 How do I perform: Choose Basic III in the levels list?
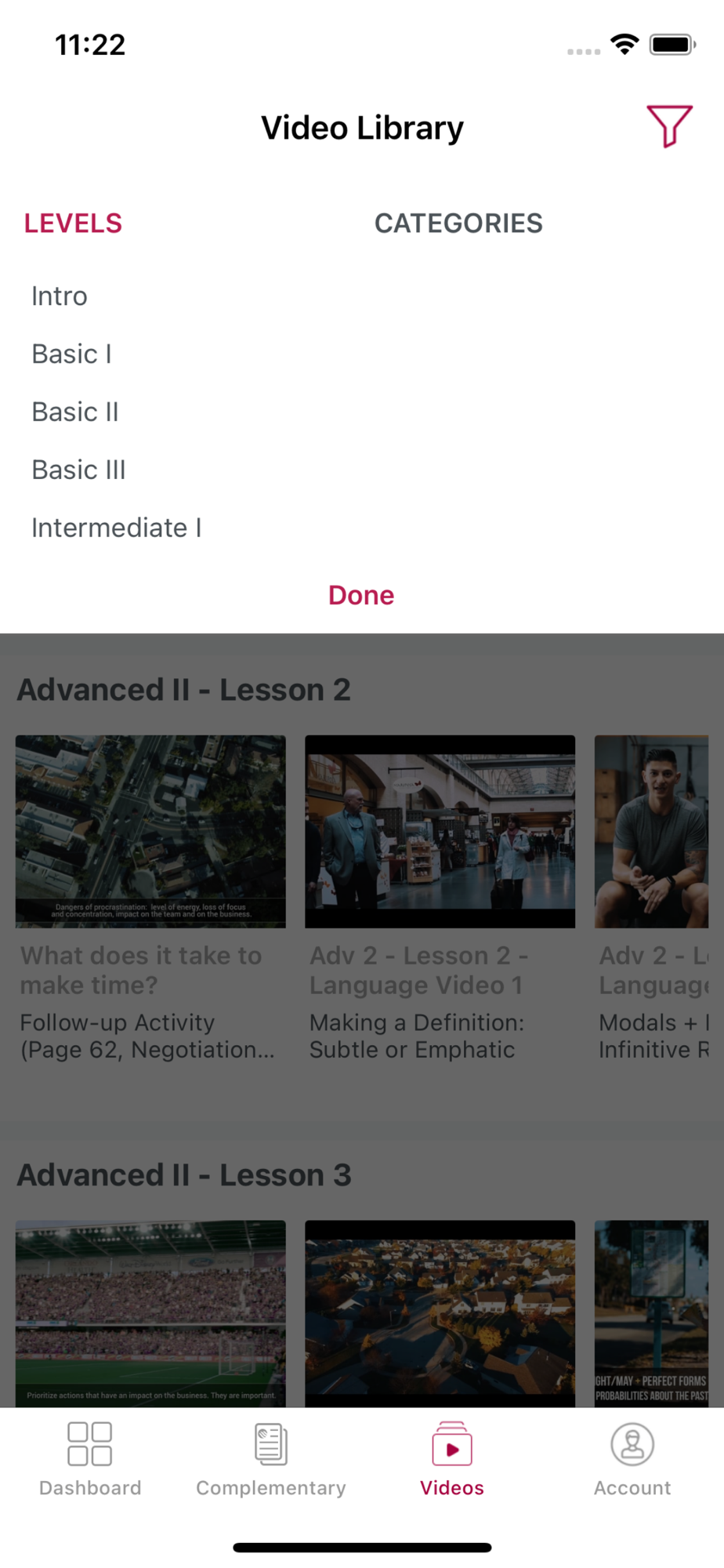click(x=79, y=470)
